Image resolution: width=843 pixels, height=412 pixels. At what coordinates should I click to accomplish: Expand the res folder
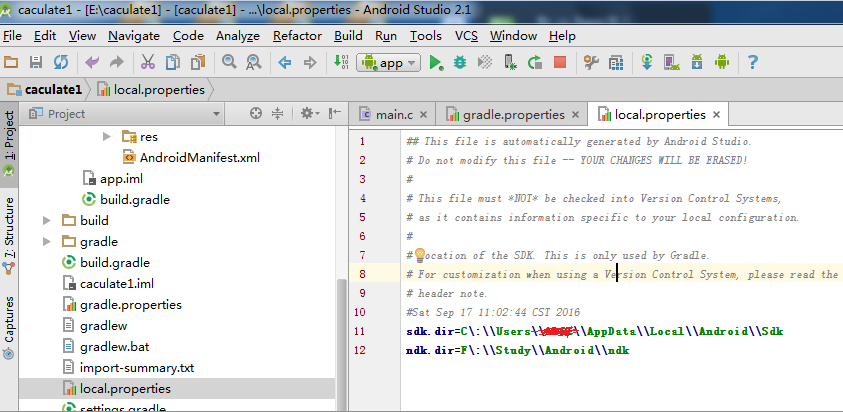[x=106, y=137]
